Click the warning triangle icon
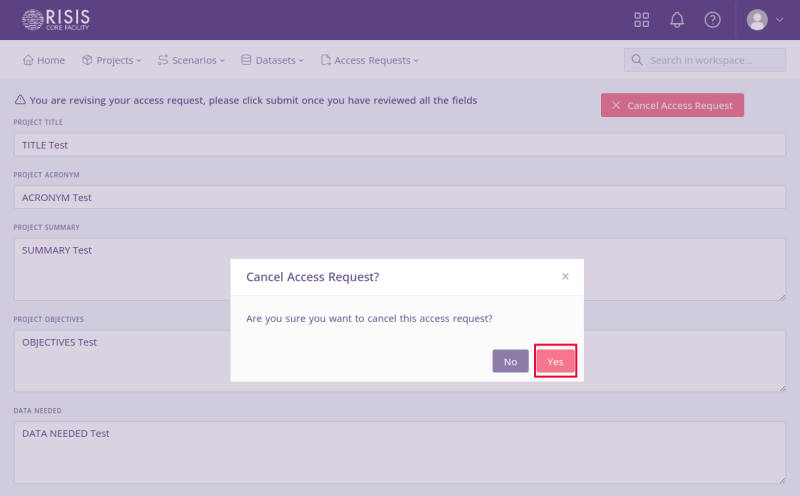The width and height of the screenshot is (800, 496). (x=20, y=101)
